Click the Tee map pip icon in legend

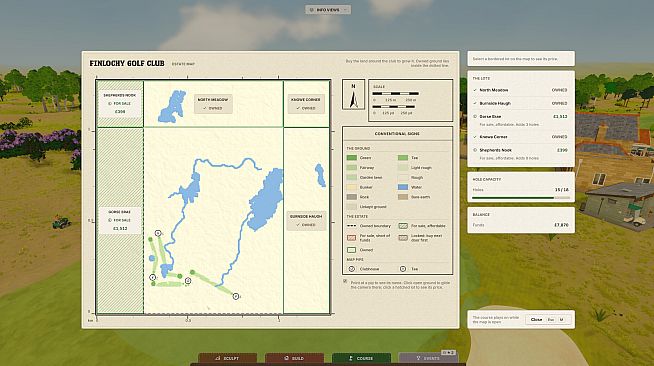(402, 269)
